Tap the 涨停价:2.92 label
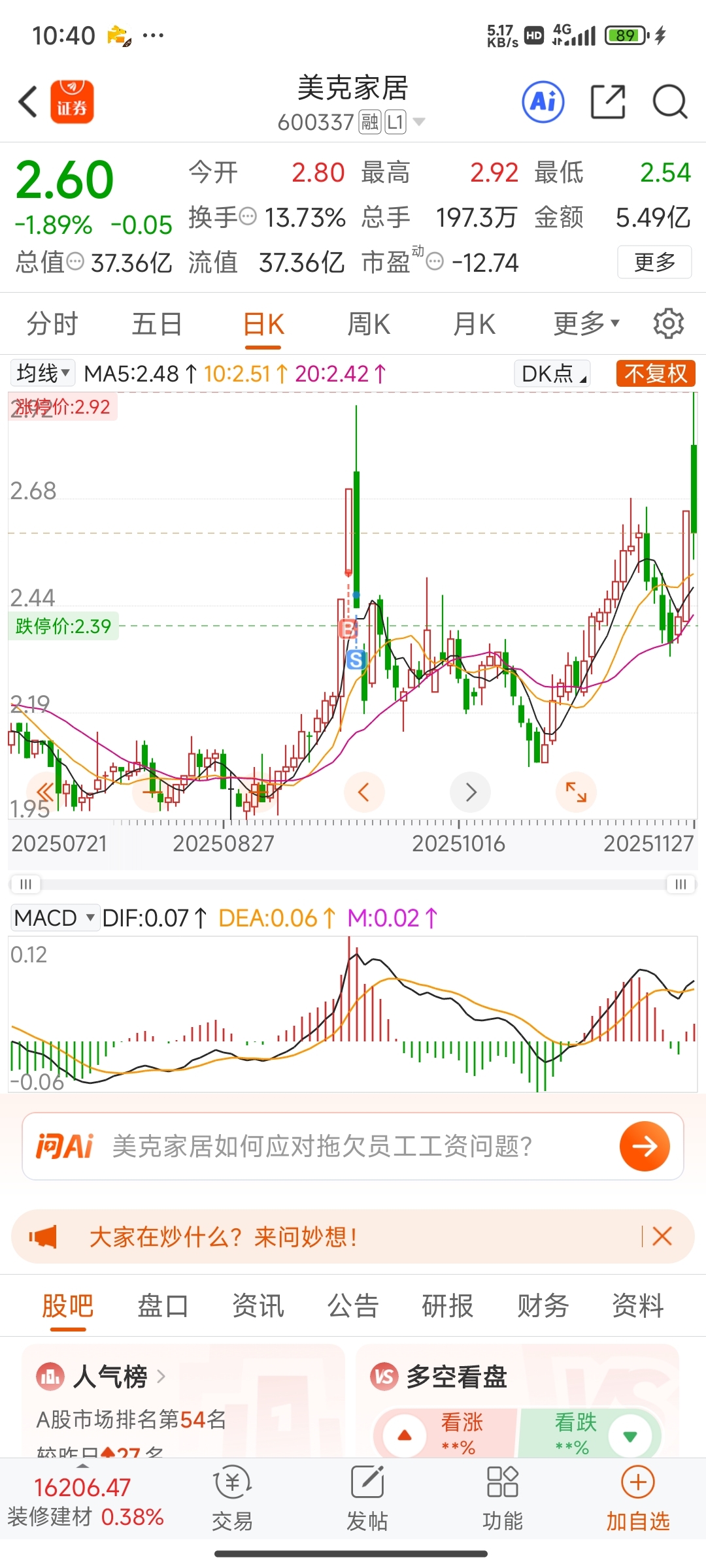 [x=63, y=406]
